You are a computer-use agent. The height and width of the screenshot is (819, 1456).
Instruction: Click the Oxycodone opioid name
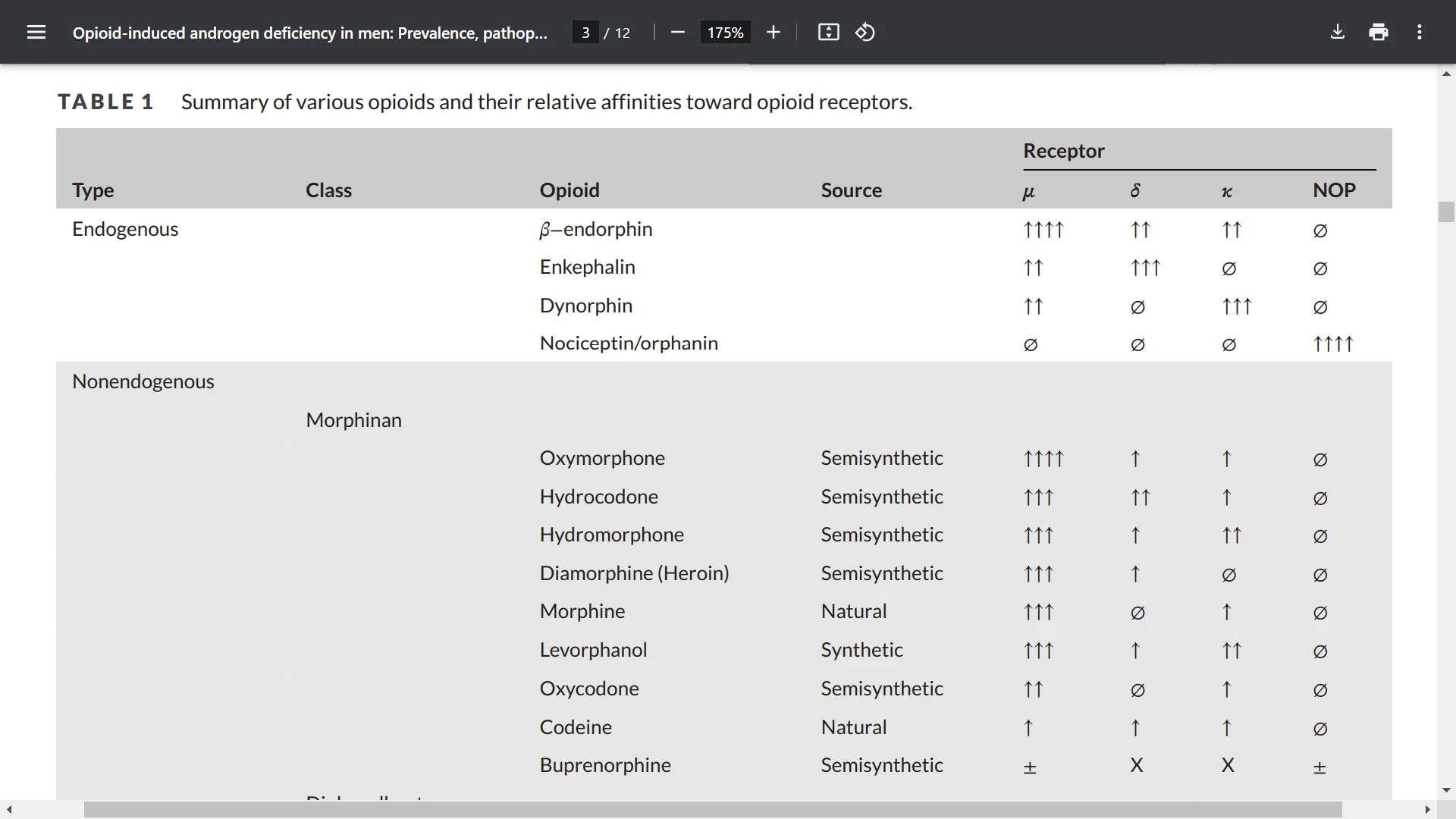coord(589,689)
